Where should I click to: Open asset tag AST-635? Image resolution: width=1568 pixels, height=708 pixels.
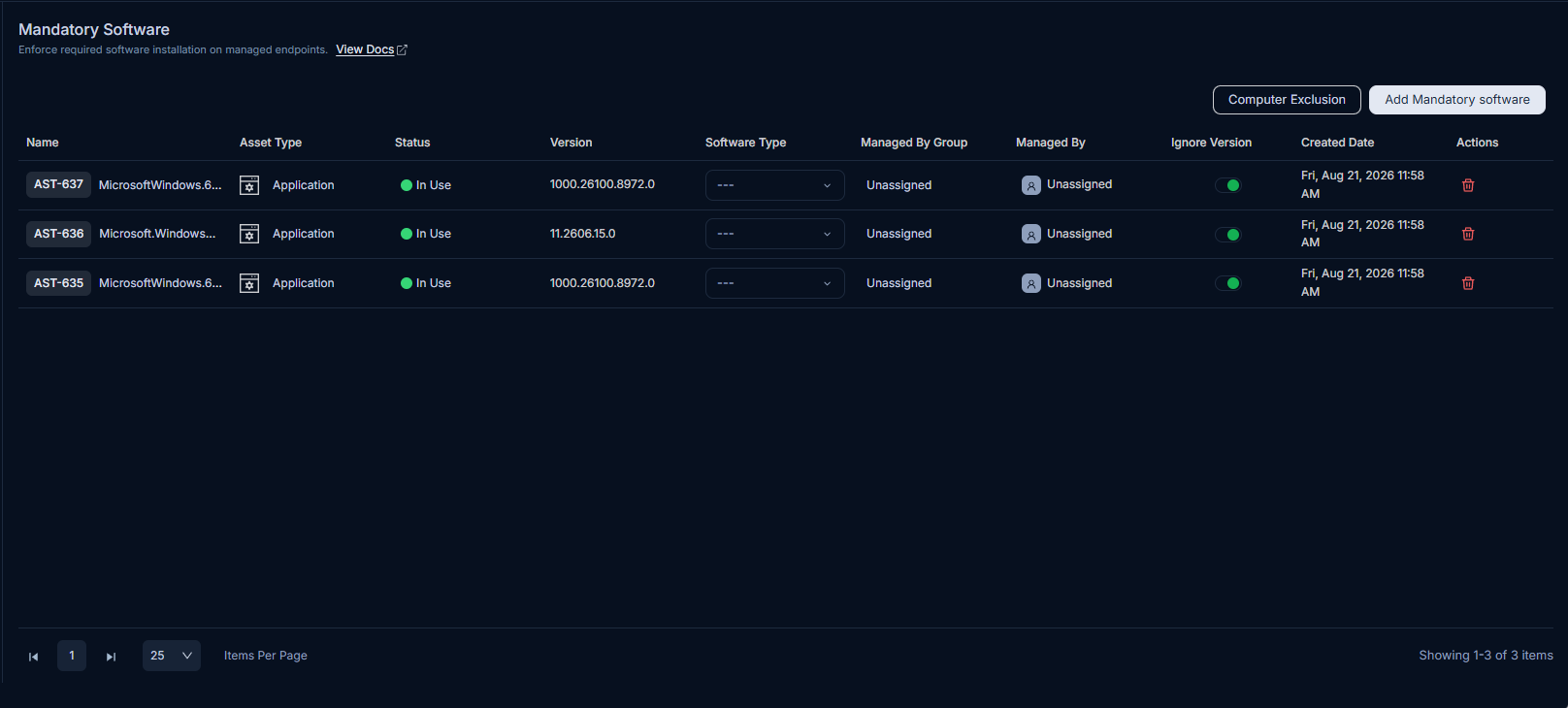click(58, 283)
